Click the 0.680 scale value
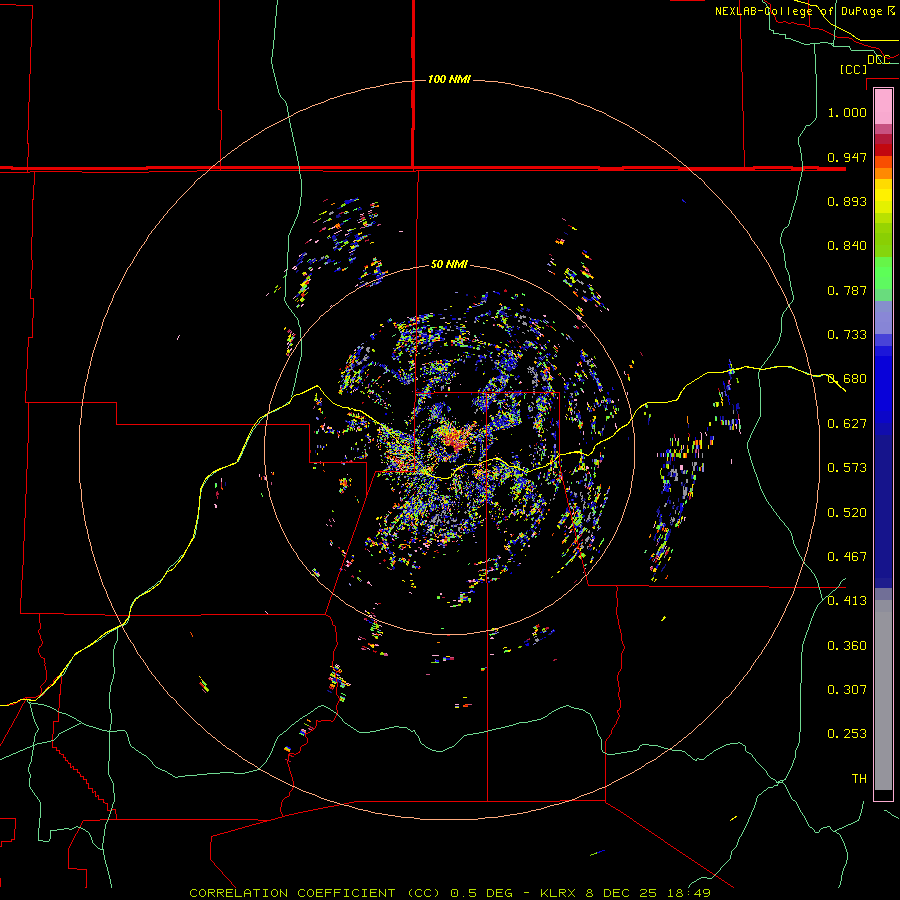This screenshot has width=900, height=900. [x=847, y=379]
